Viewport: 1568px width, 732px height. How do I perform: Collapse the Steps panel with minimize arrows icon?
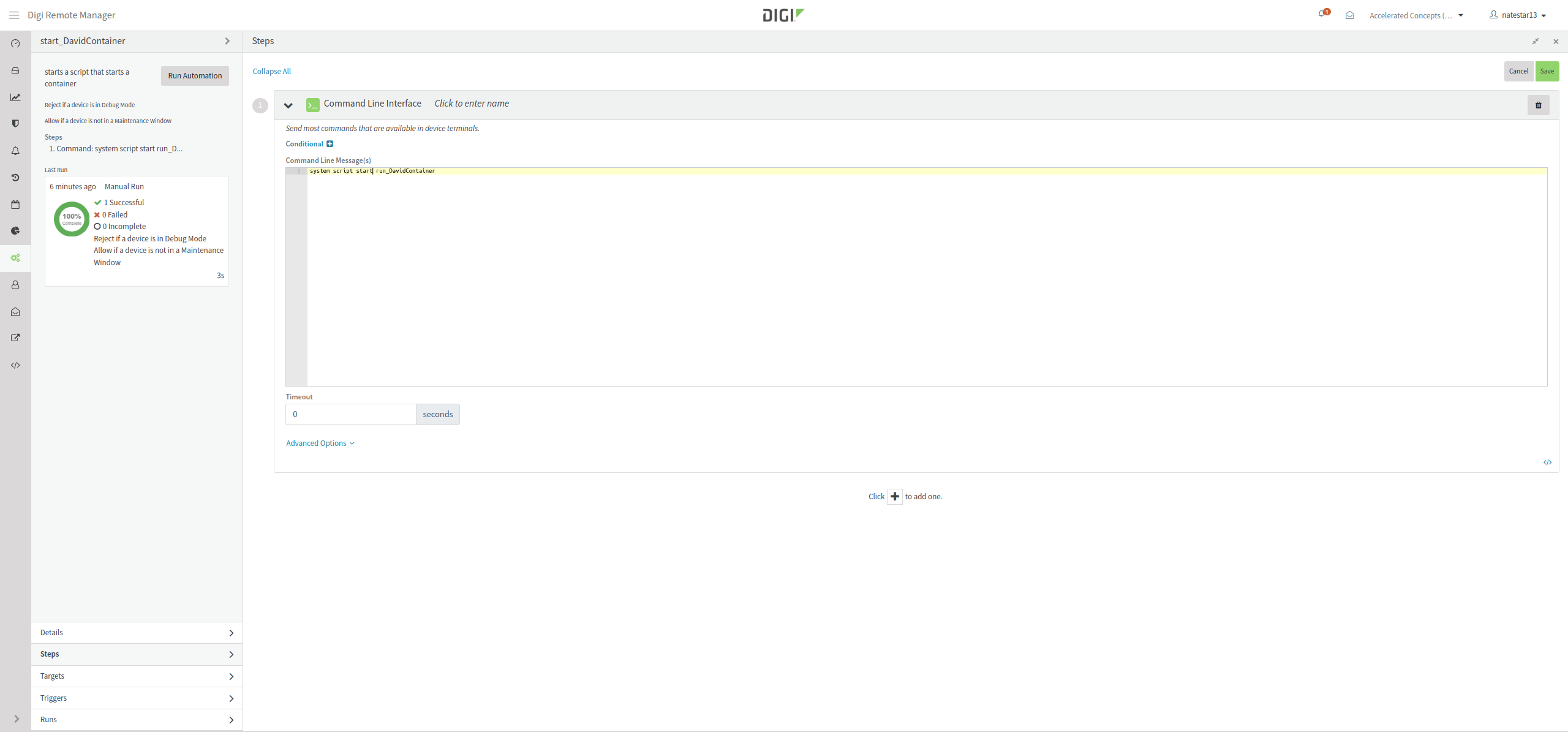point(1536,42)
